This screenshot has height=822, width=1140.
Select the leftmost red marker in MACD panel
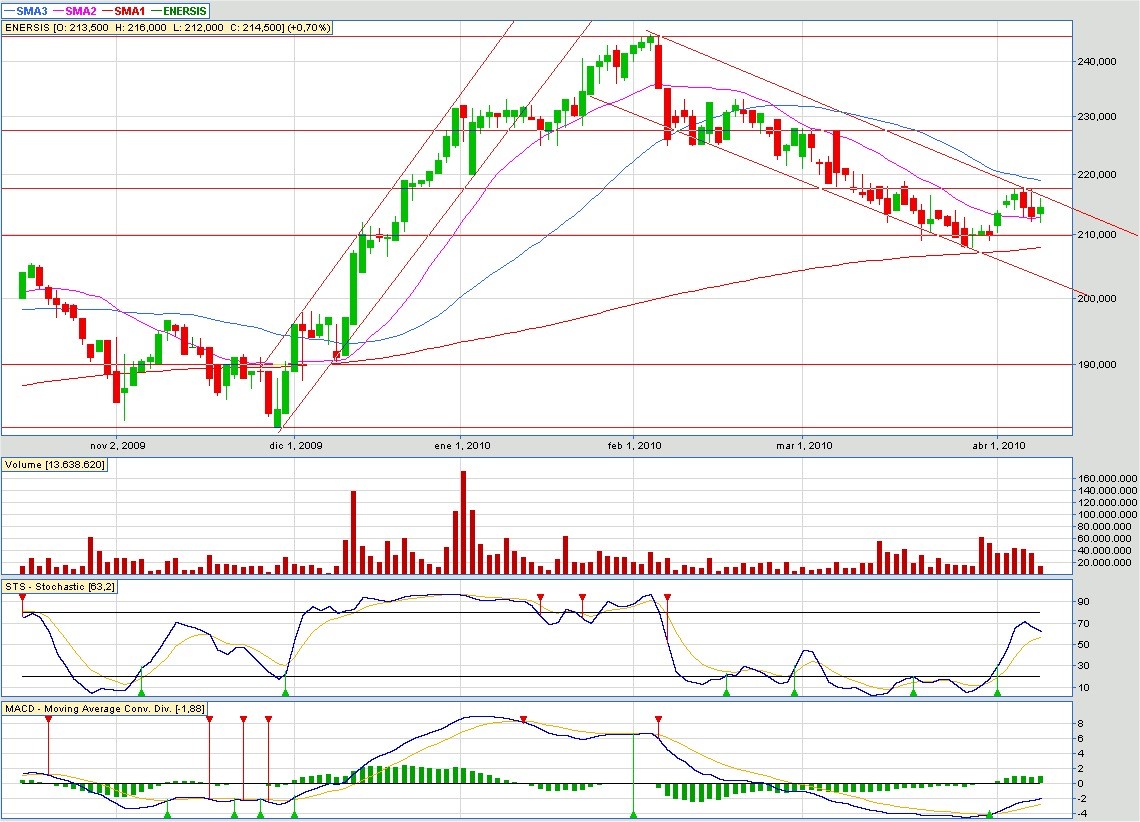48,719
